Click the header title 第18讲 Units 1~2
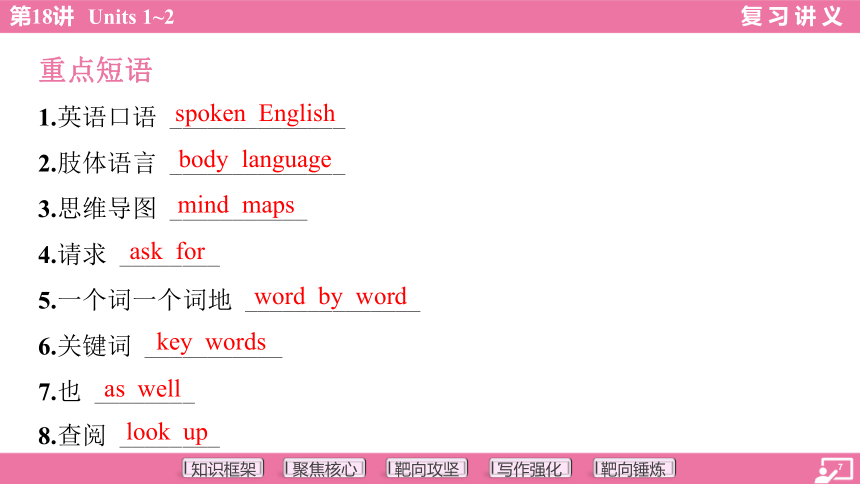The width and height of the screenshot is (860, 484). tap(92, 16)
